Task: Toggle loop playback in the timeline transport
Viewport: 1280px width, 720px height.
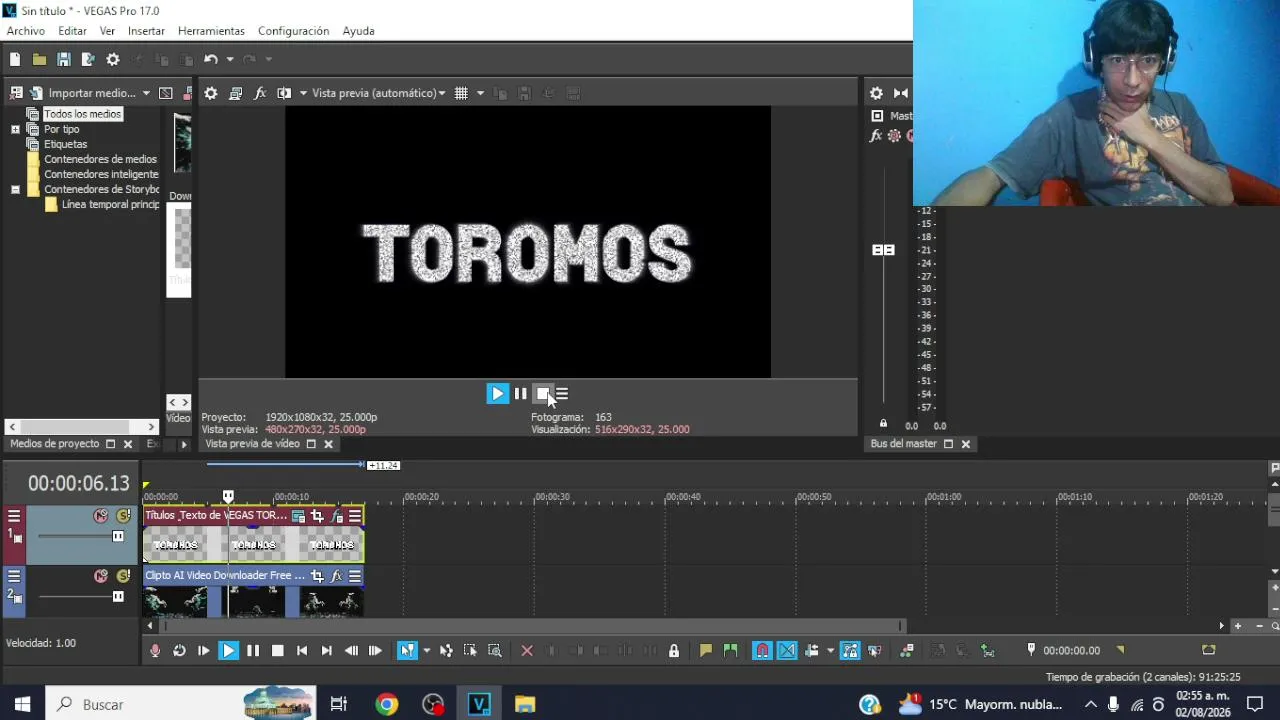Action: tap(179, 651)
